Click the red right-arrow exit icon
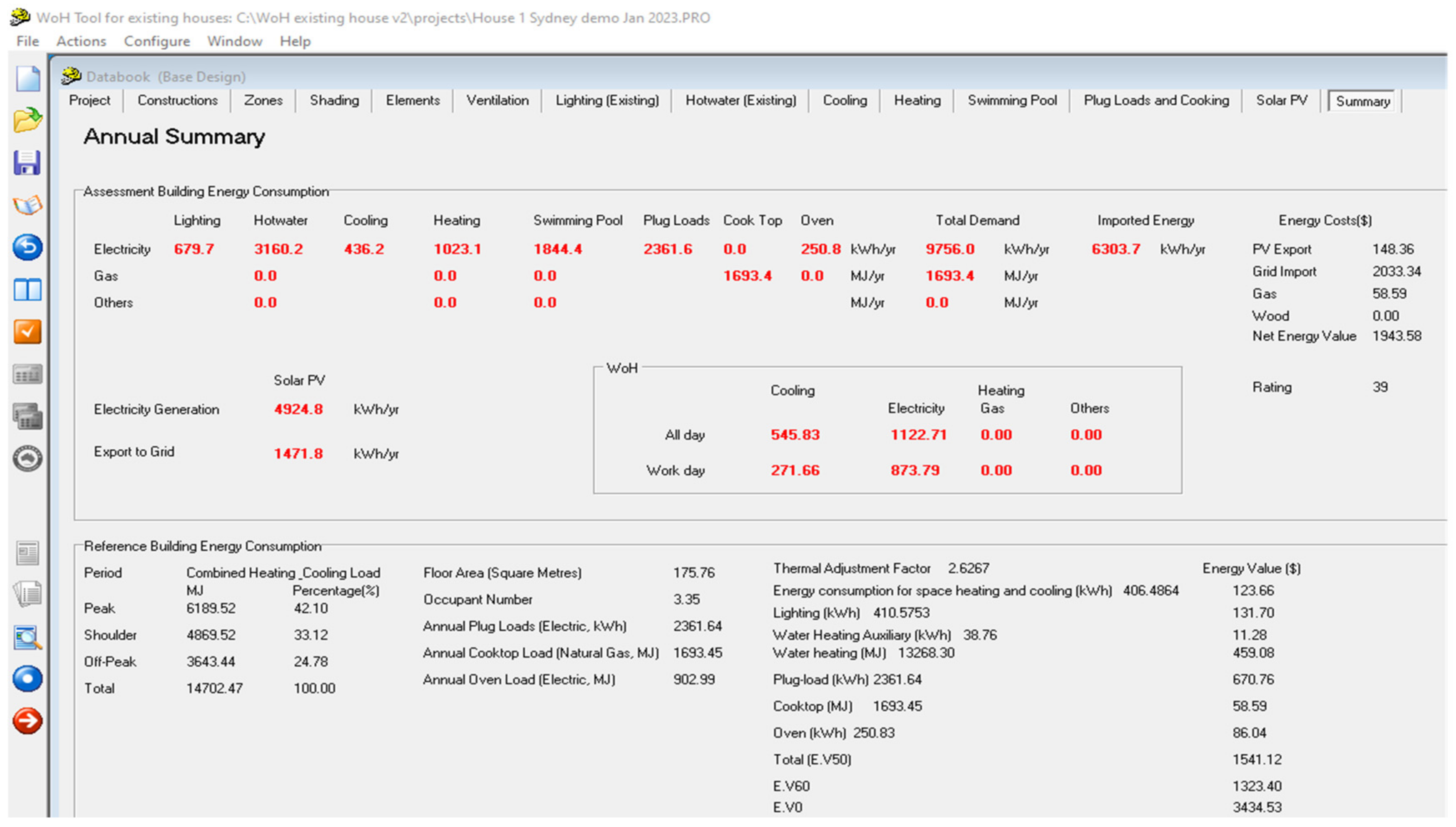1456x827 pixels. click(x=27, y=721)
